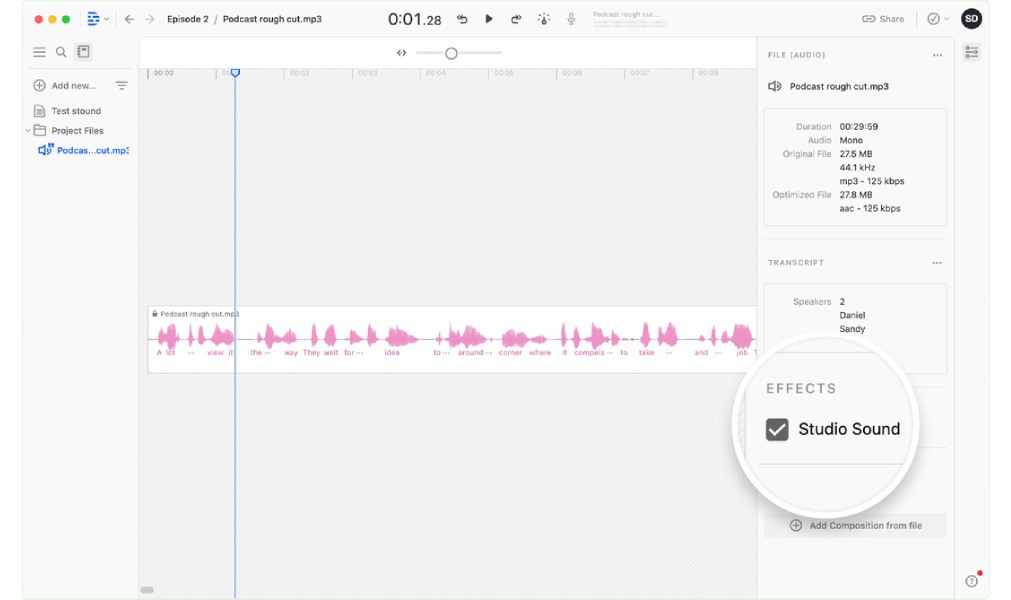Open the sync status checkmark dropdown
Viewport: 1011px width, 600px height.
[x=937, y=19]
